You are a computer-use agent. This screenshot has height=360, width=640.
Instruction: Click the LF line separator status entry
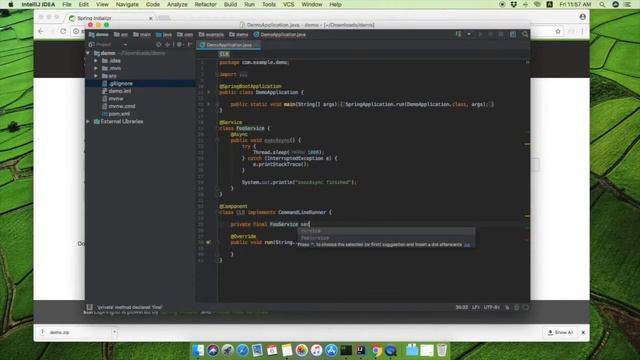tap(476, 307)
